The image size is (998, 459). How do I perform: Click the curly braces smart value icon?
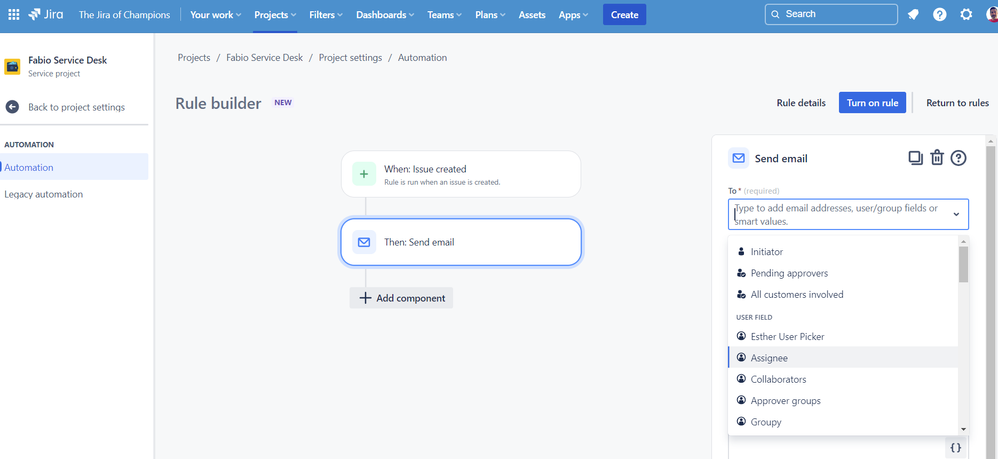(955, 448)
